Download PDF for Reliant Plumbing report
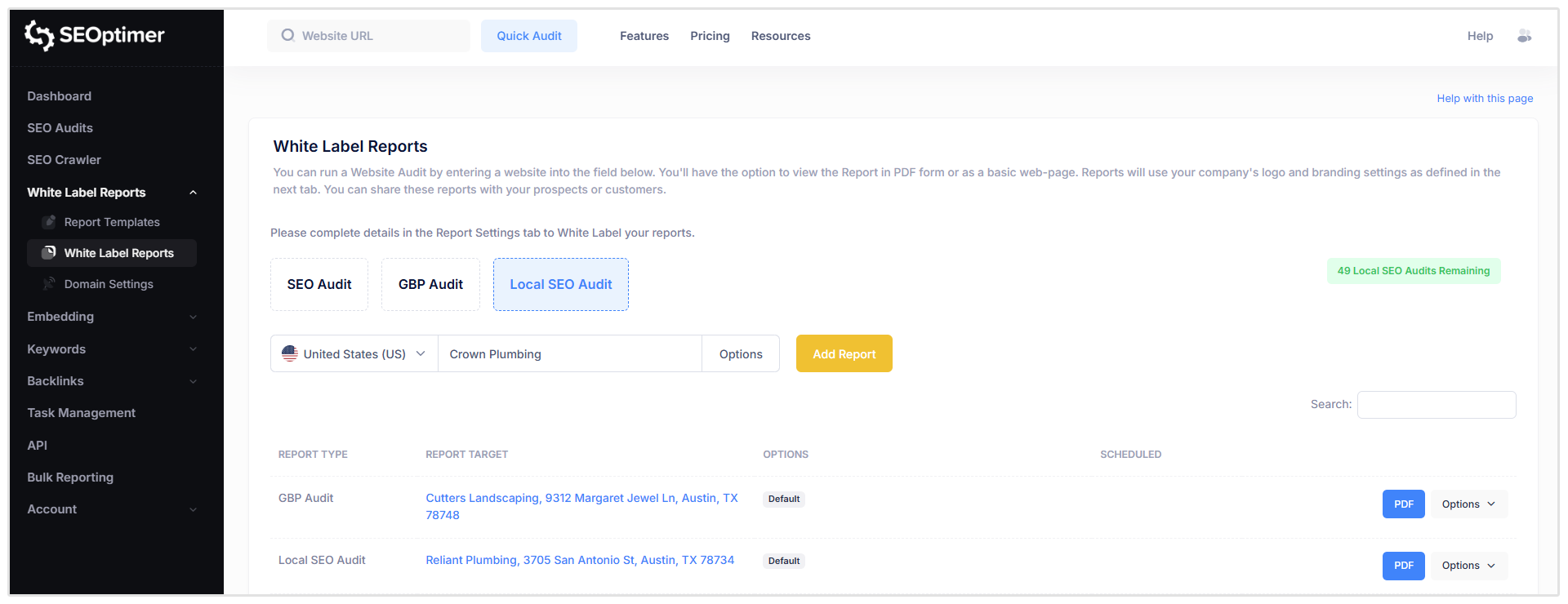 coord(1403,566)
